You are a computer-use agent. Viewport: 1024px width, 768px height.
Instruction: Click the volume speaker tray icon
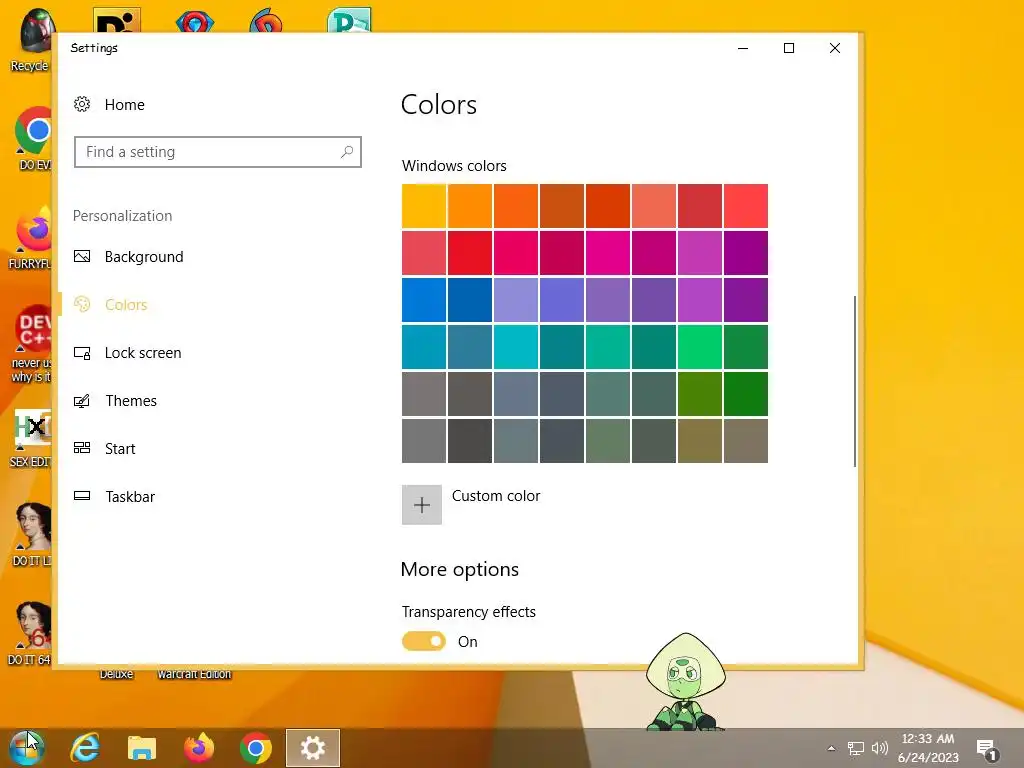[880, 748]
